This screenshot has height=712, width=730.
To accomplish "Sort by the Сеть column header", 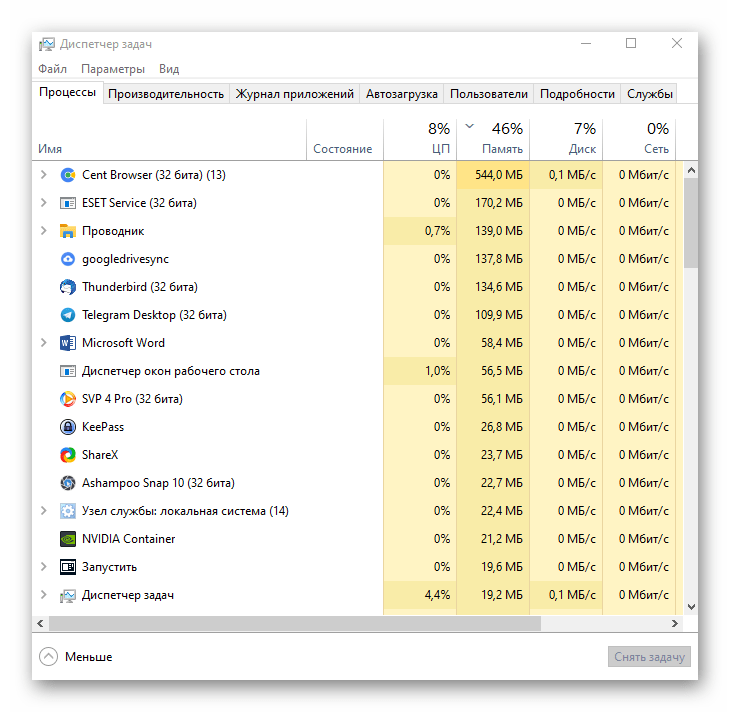I will coord(639,140).
